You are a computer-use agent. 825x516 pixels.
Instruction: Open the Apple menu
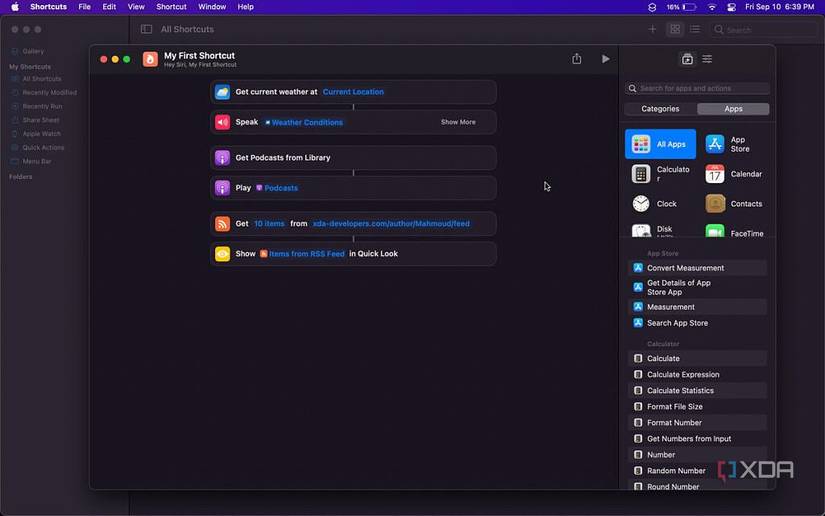[x=15, y=7]
